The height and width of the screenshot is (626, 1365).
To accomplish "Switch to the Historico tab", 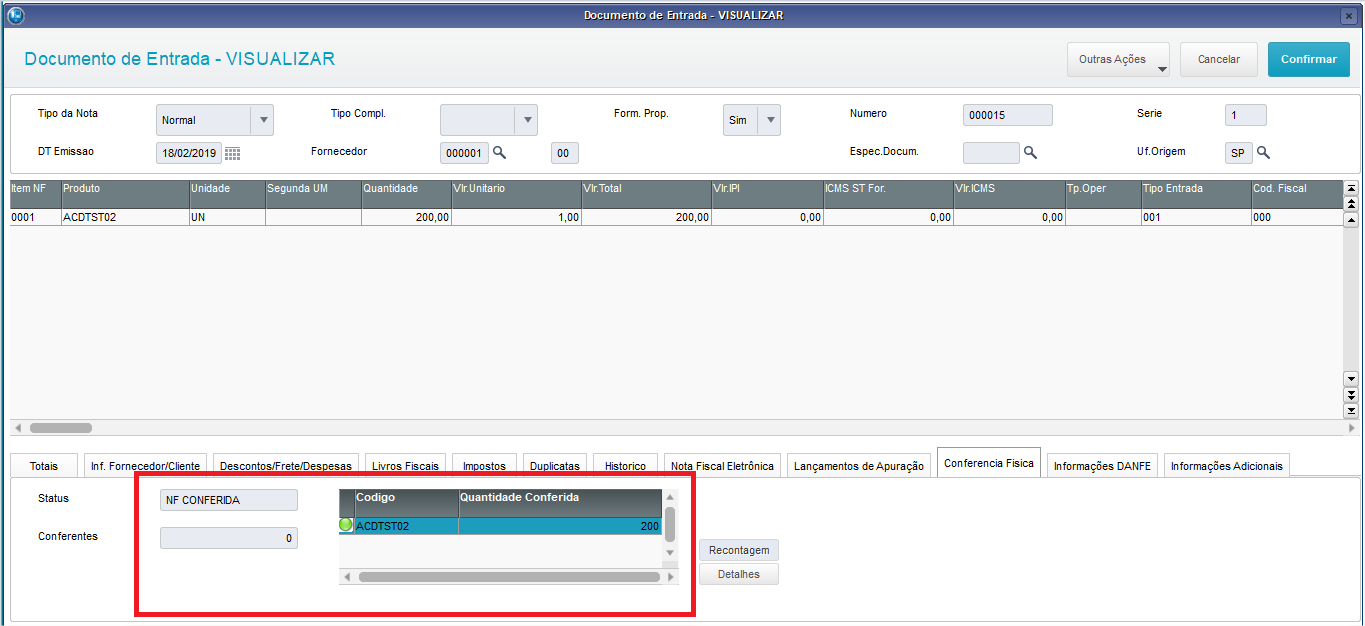I will pos(625,466).
